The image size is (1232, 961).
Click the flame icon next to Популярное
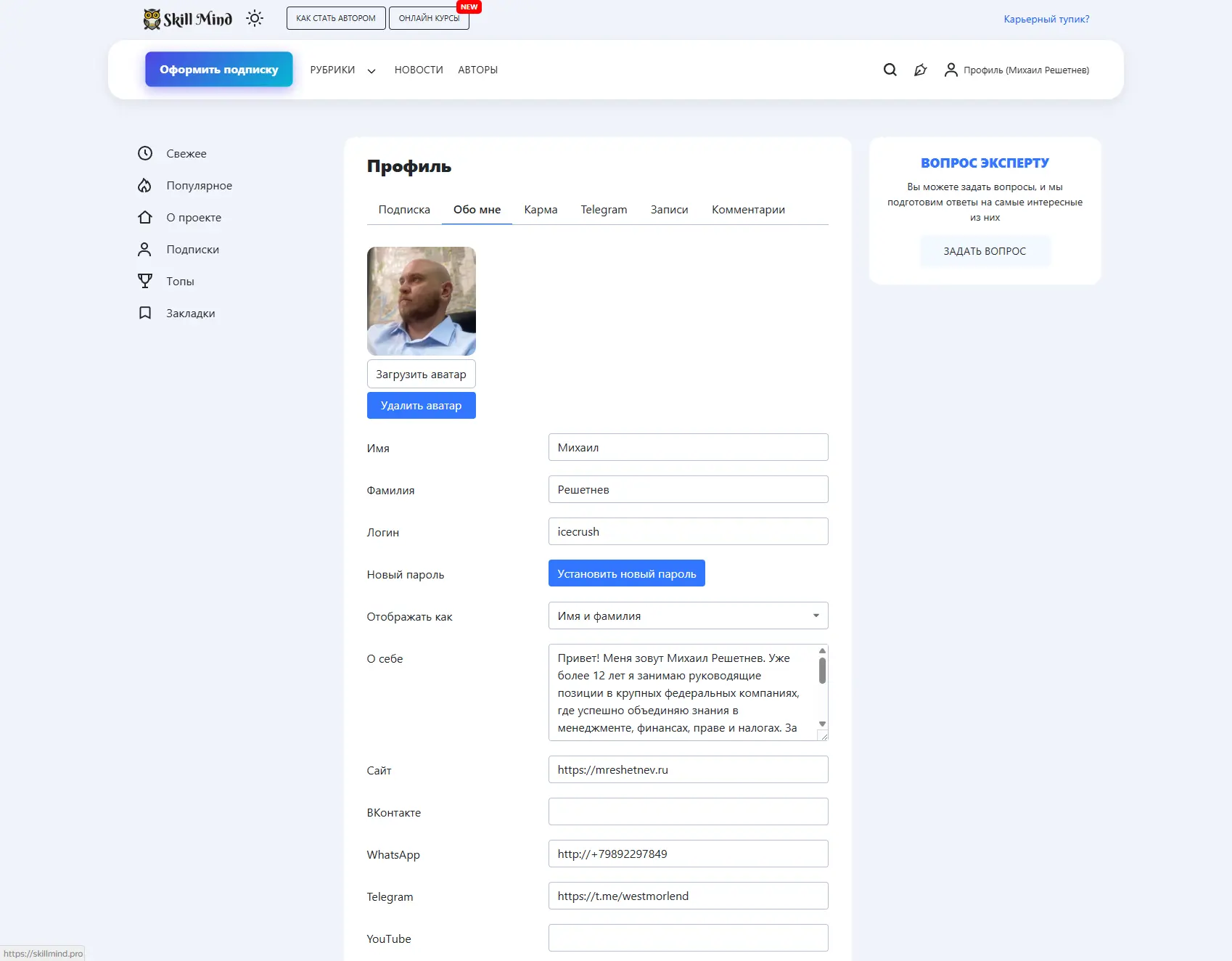click(145, 185)
